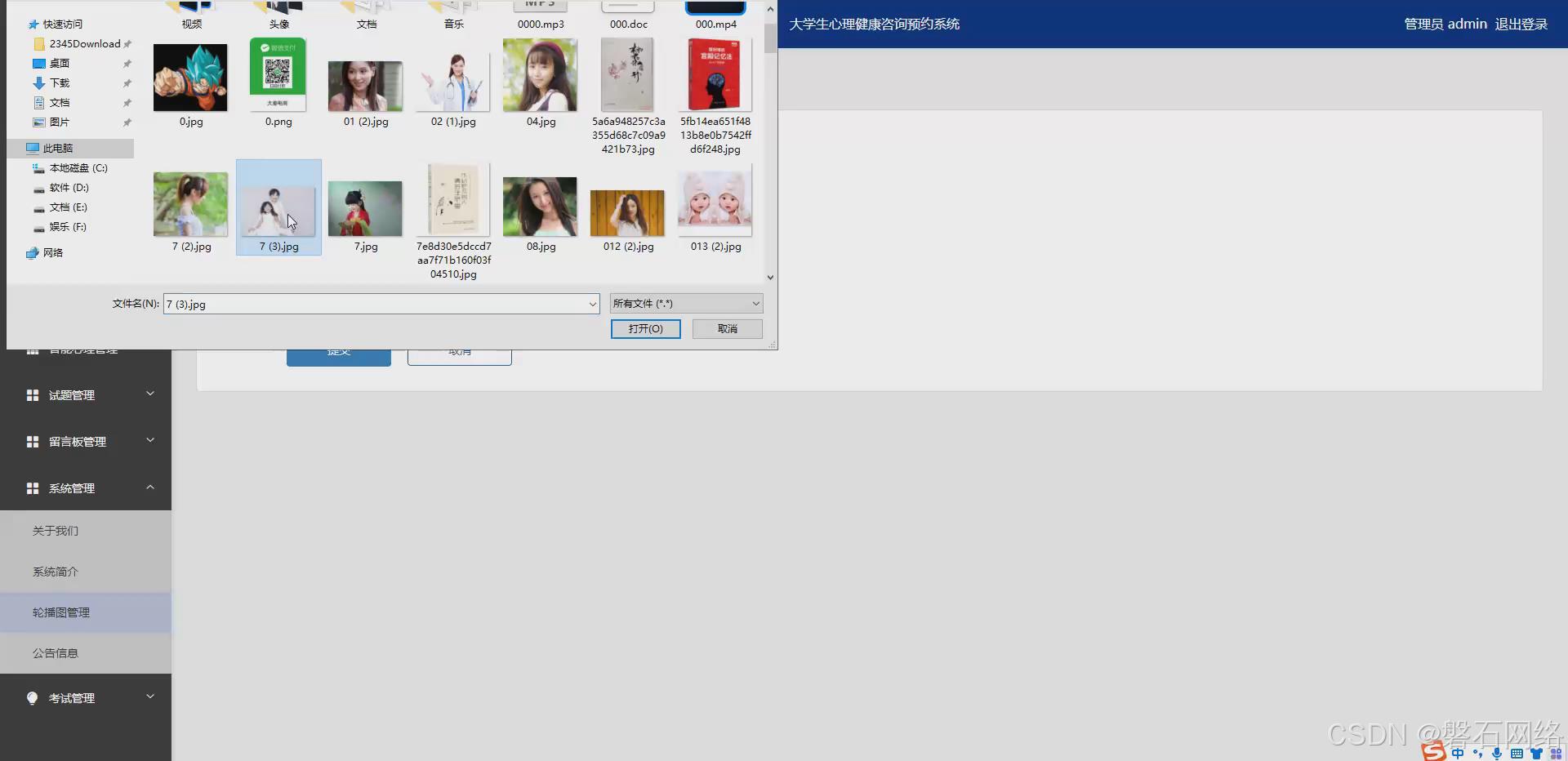Image resolution: width=1568 pixels, height=761 pixels.
Task: Select the 02 (1).jpg doctor image
Action: pos(452,82)
